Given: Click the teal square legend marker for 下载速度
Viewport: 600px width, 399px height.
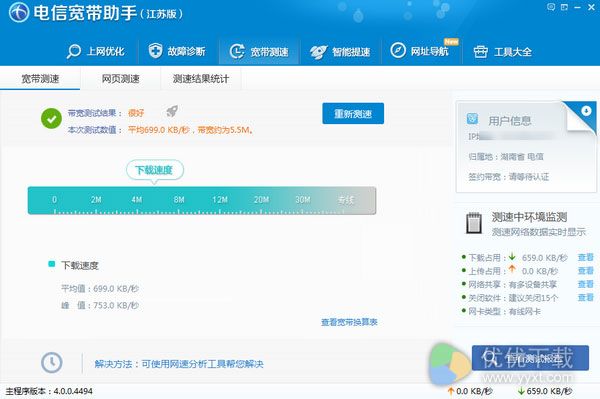Looking at the screenshot, I should point(51,264).
